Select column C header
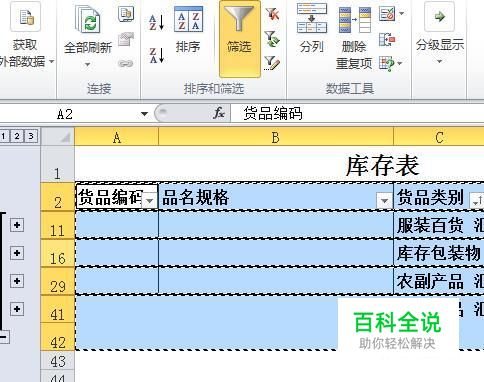 pyautogui.click(x=439, y=137)
